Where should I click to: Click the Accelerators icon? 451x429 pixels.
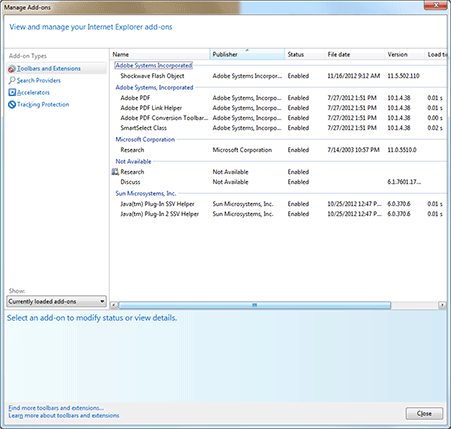pos(12,92)
